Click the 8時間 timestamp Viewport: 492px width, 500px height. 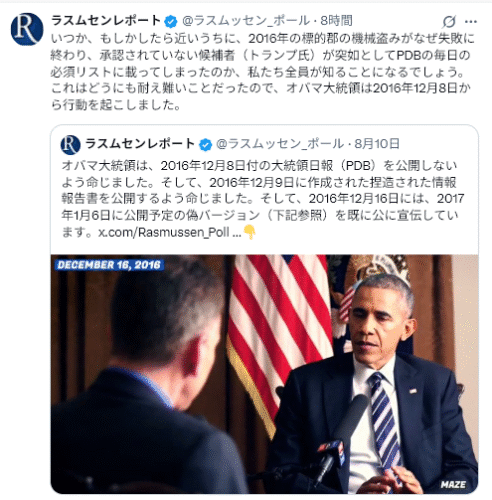[x=336, y=21]
